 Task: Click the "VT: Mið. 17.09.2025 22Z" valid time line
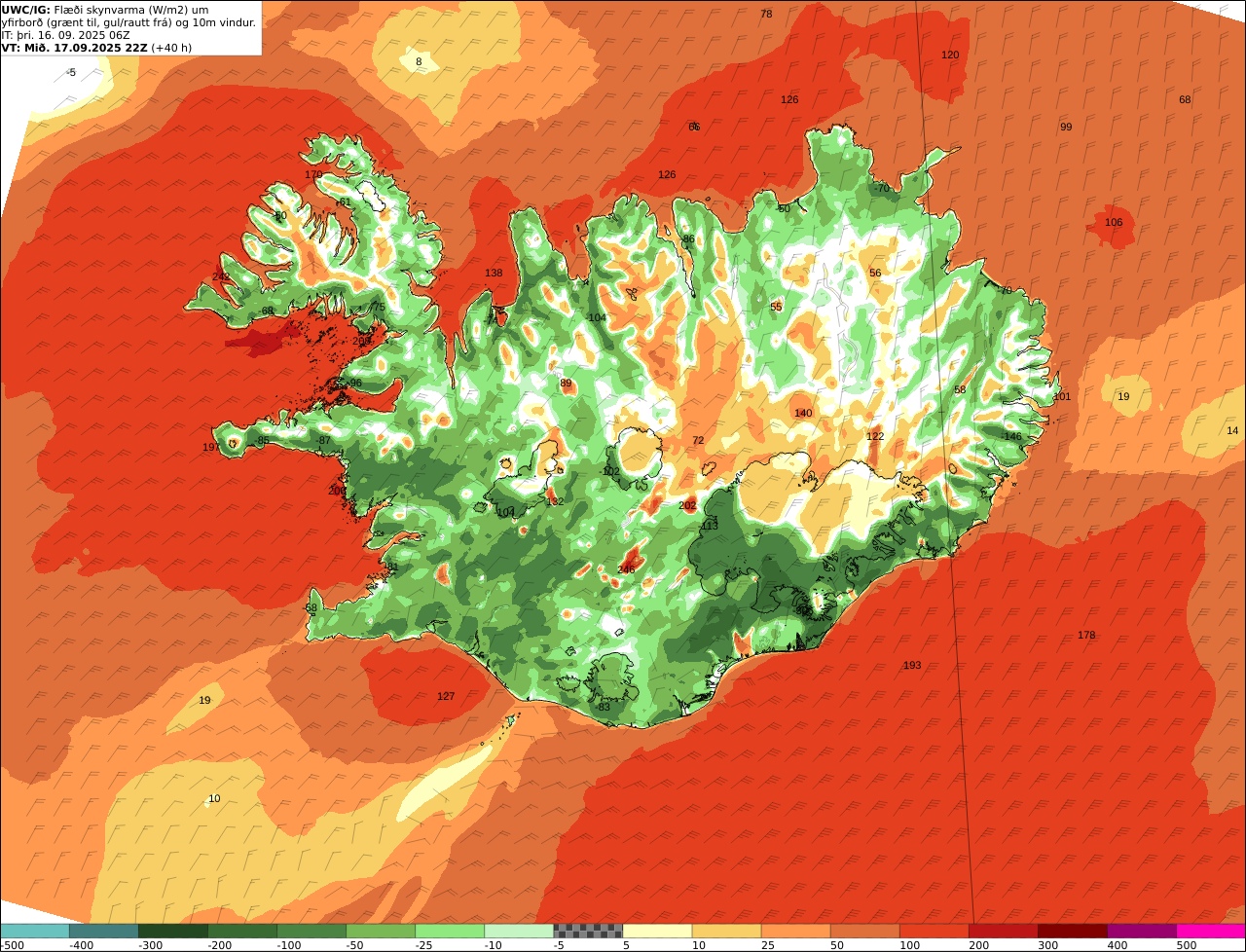coord(74,48)
